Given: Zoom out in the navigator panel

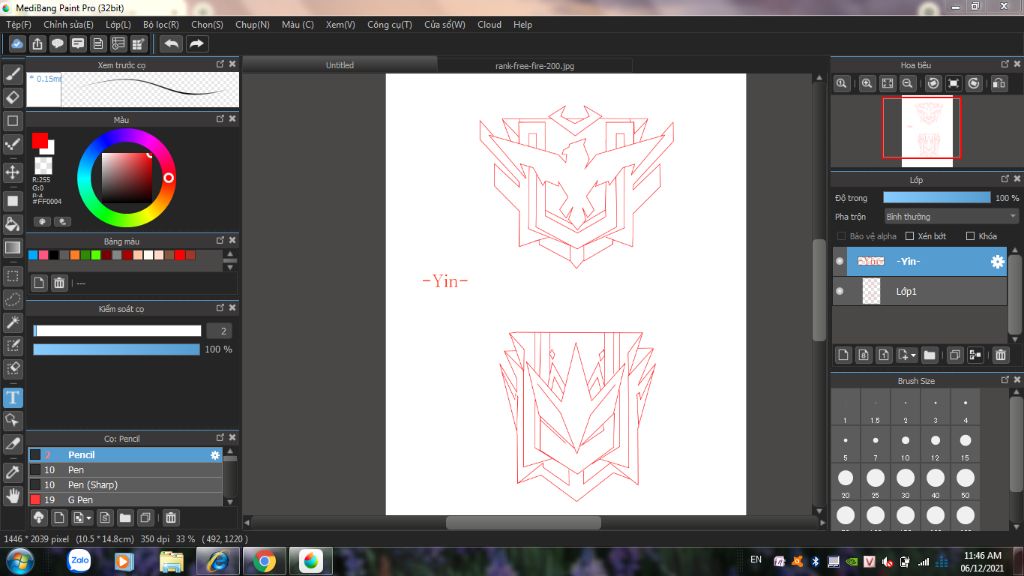Looking at the screenshot, I should tap(907, 84).
